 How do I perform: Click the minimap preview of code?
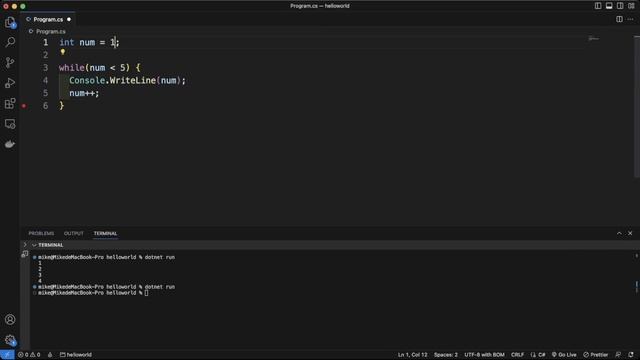pos(594,39)
